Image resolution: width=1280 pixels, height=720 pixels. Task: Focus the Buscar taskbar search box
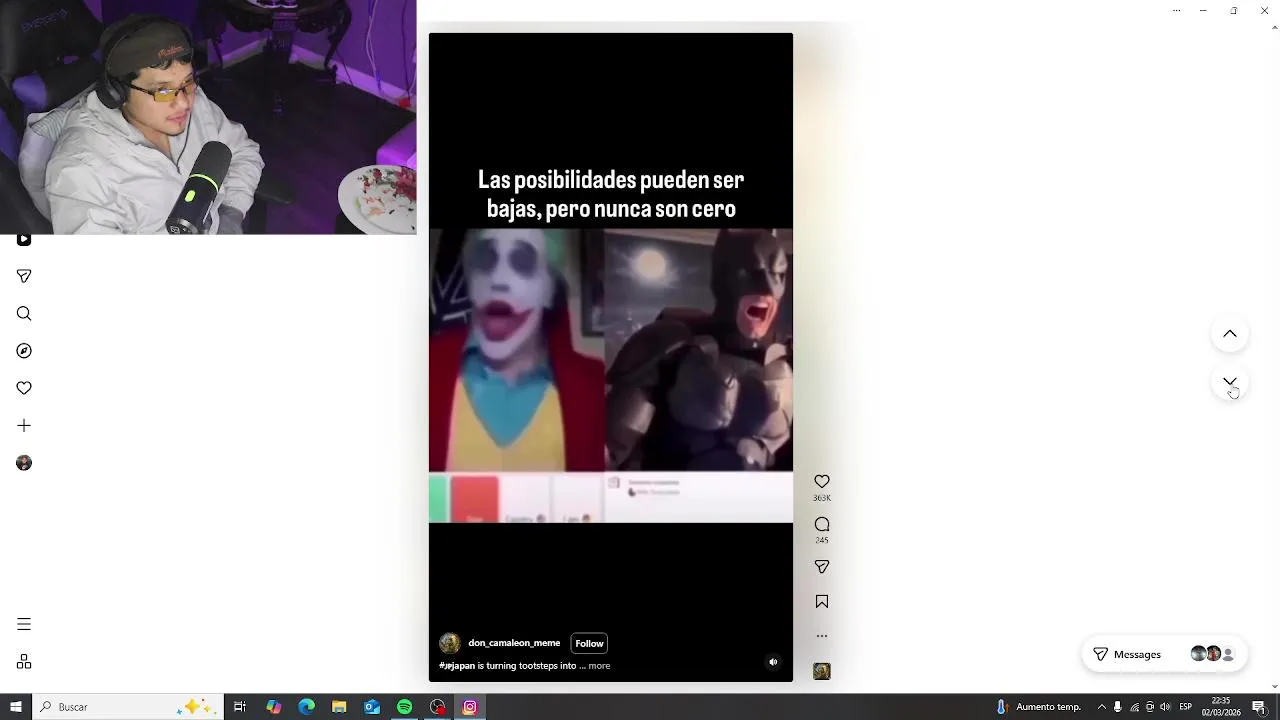tap(127, 707)
